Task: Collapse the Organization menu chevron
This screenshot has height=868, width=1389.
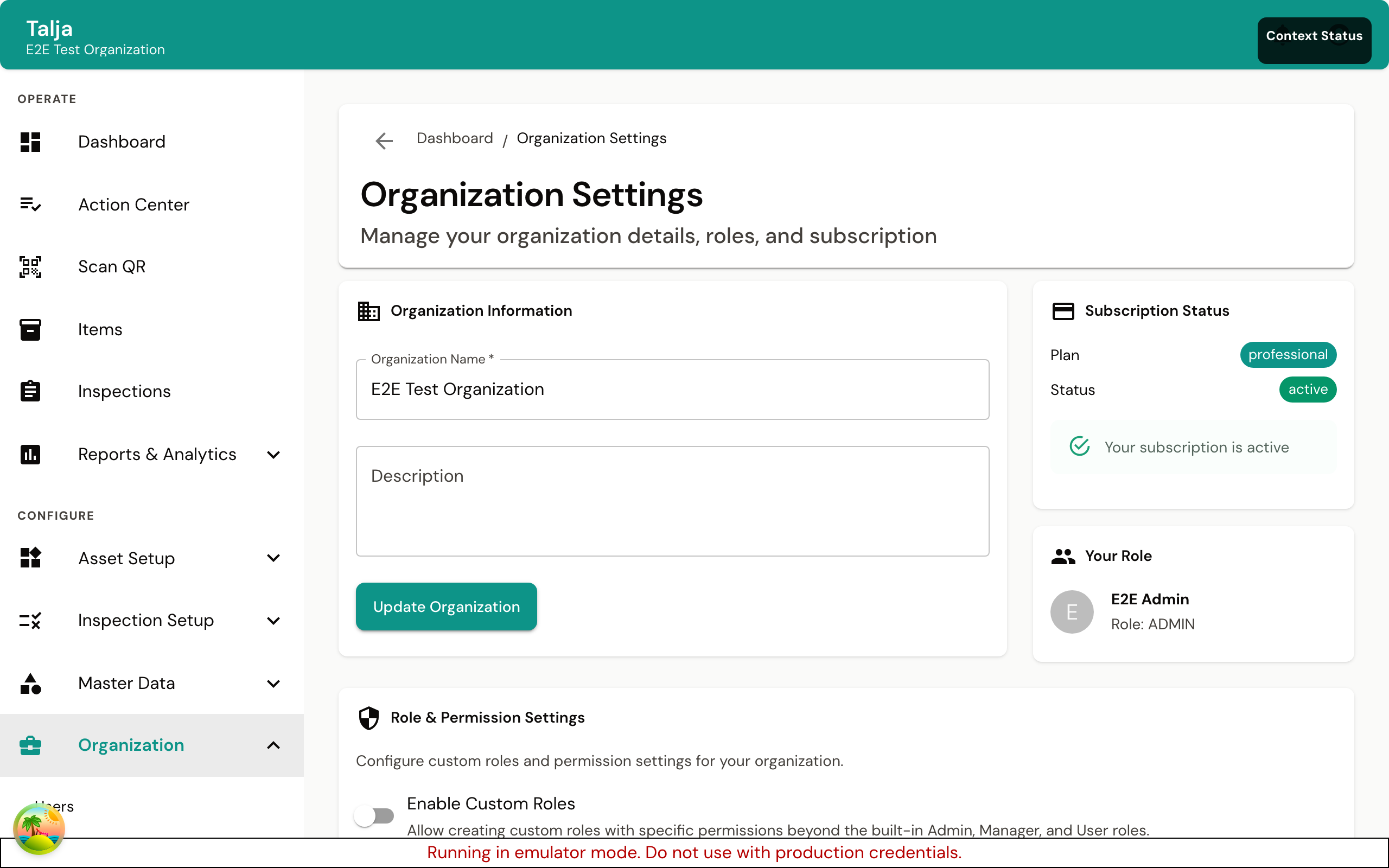Action: pos(274,745)
